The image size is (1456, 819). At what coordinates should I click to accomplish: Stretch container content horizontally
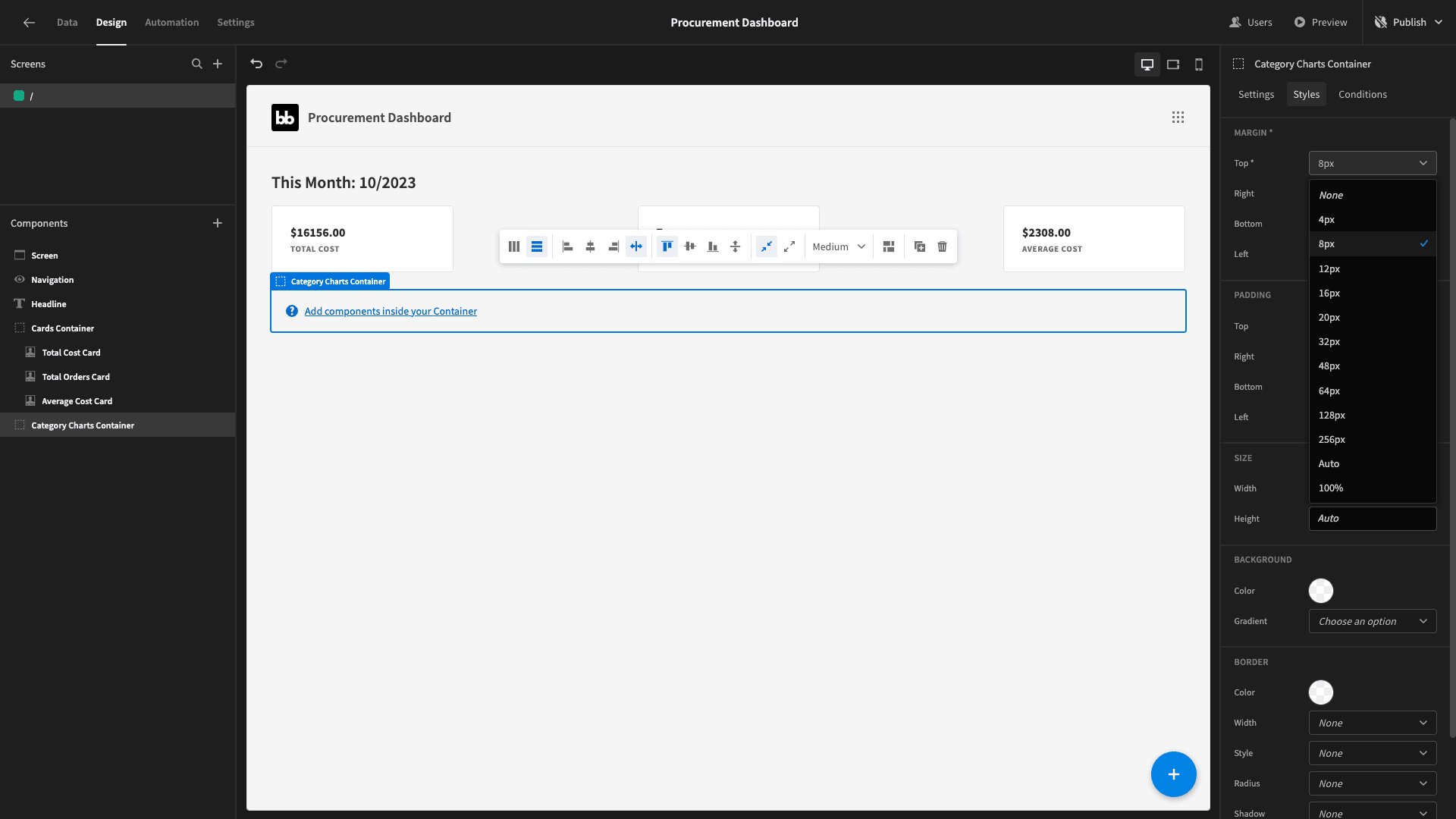pos(636,246)
